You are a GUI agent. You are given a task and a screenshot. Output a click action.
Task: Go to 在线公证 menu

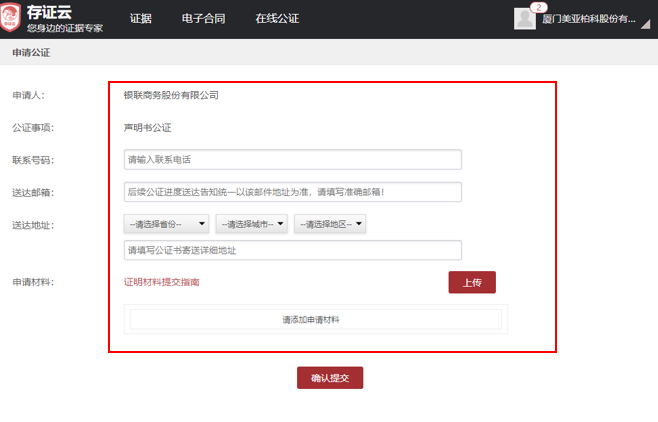click(277, 18)
